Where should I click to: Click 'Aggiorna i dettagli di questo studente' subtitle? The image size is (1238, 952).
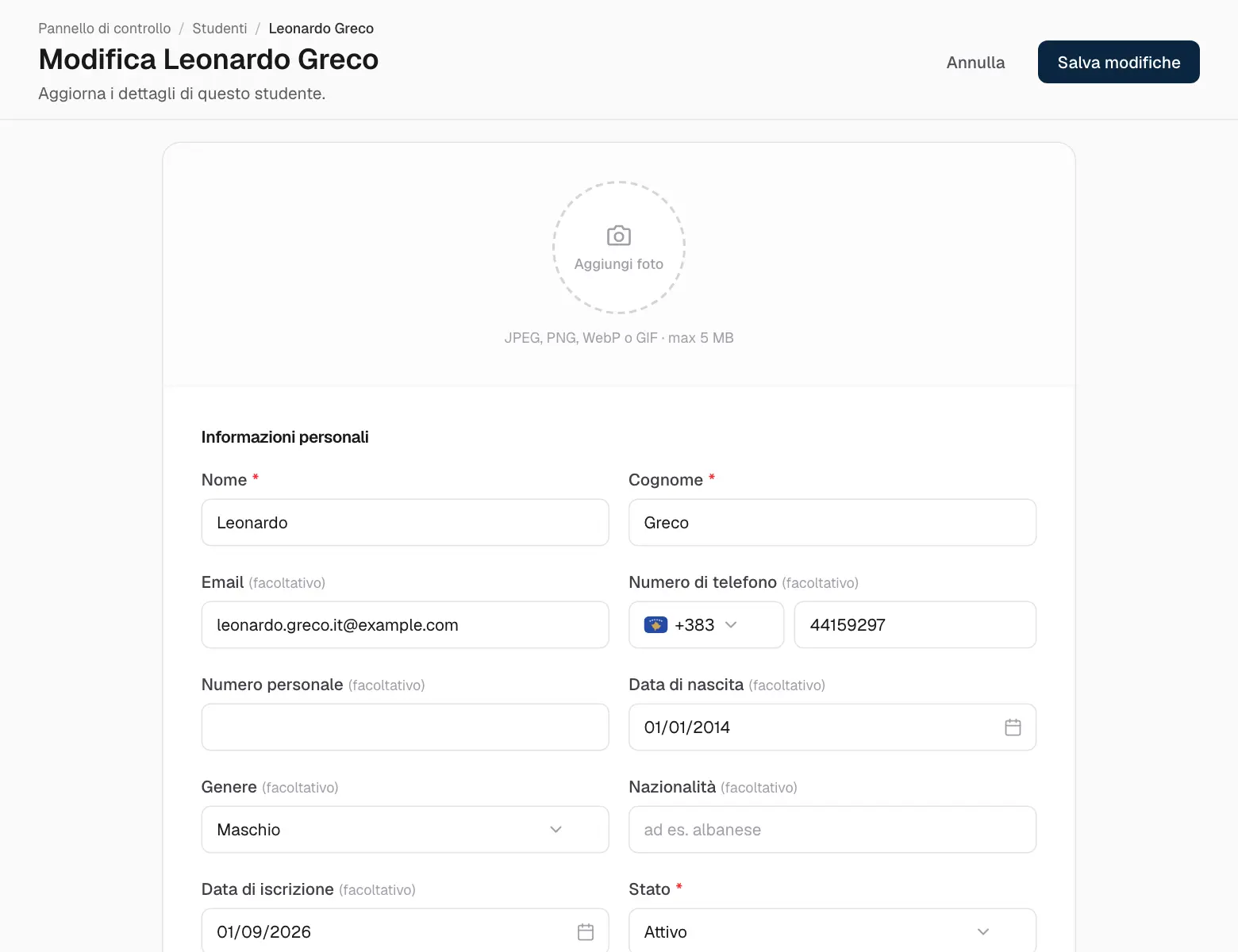(x=182, y=94)
